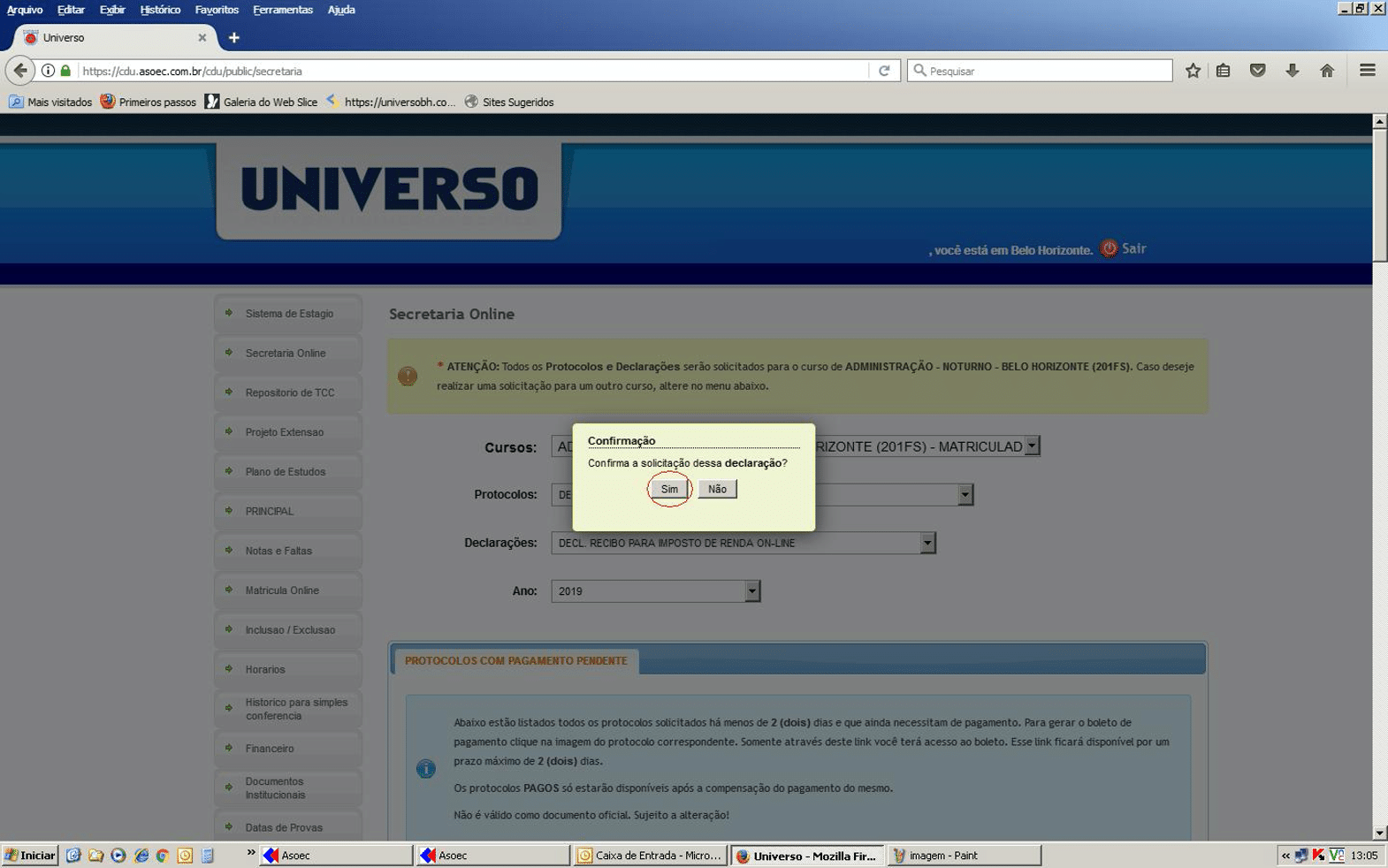Open Secretaria Online in sidebar
This screenshot has width=1388, height=868.
coord(288,354)
